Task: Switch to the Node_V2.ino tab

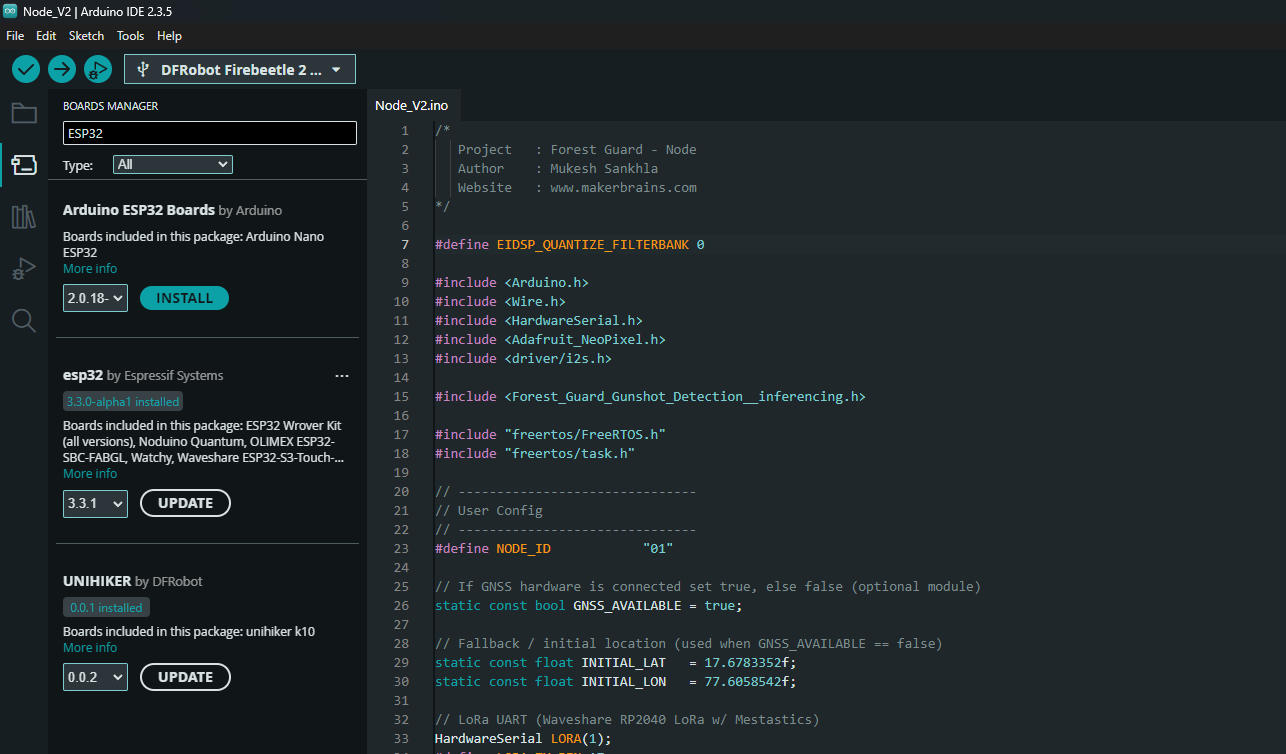Action: [411, 105]
